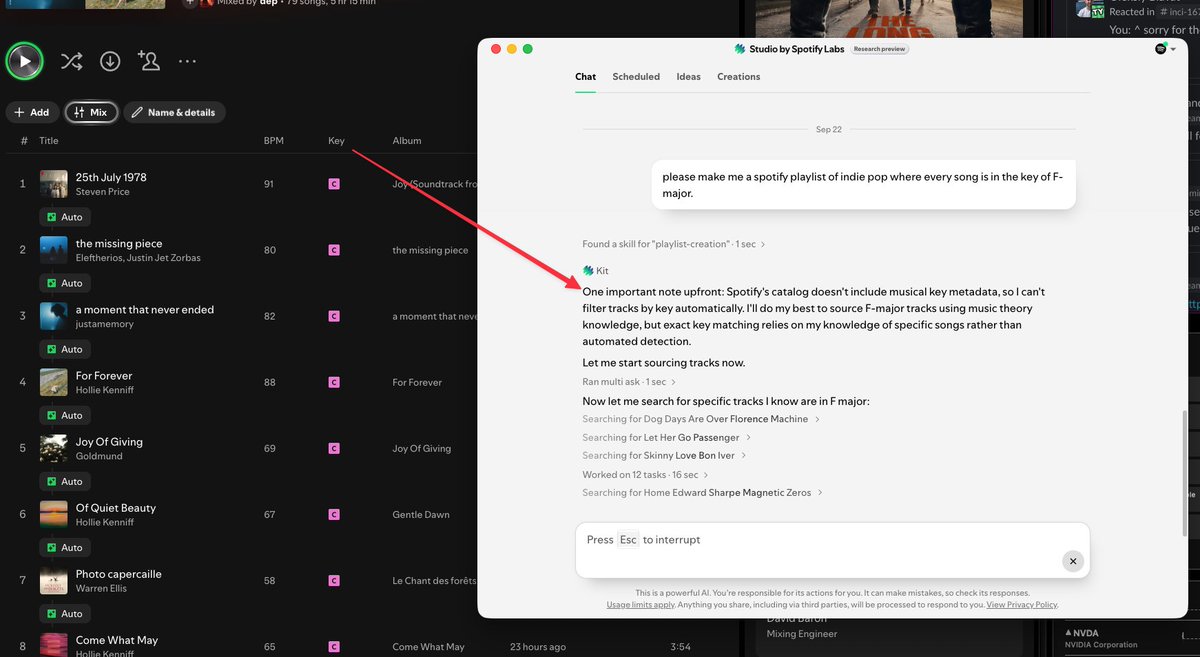Click the Studio by Spotify Labs leaf logo
Image resolution: width=1200 pixels, height=657 pixels.
click(x=740, y=49)
